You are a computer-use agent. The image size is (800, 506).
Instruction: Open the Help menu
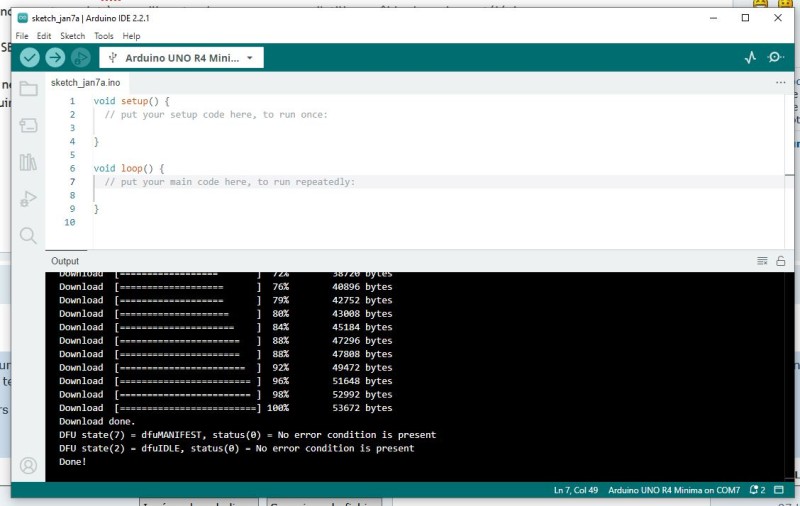pyautogui.click(x=131, y=36)
